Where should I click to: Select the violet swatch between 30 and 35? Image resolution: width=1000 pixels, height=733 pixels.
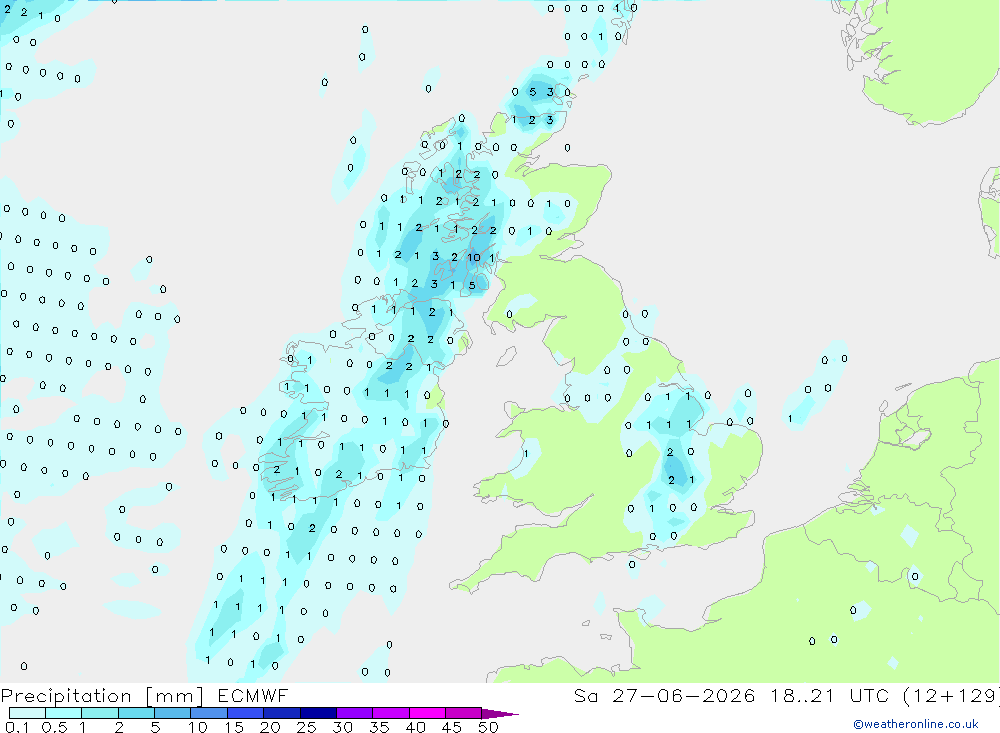point(355,713)
